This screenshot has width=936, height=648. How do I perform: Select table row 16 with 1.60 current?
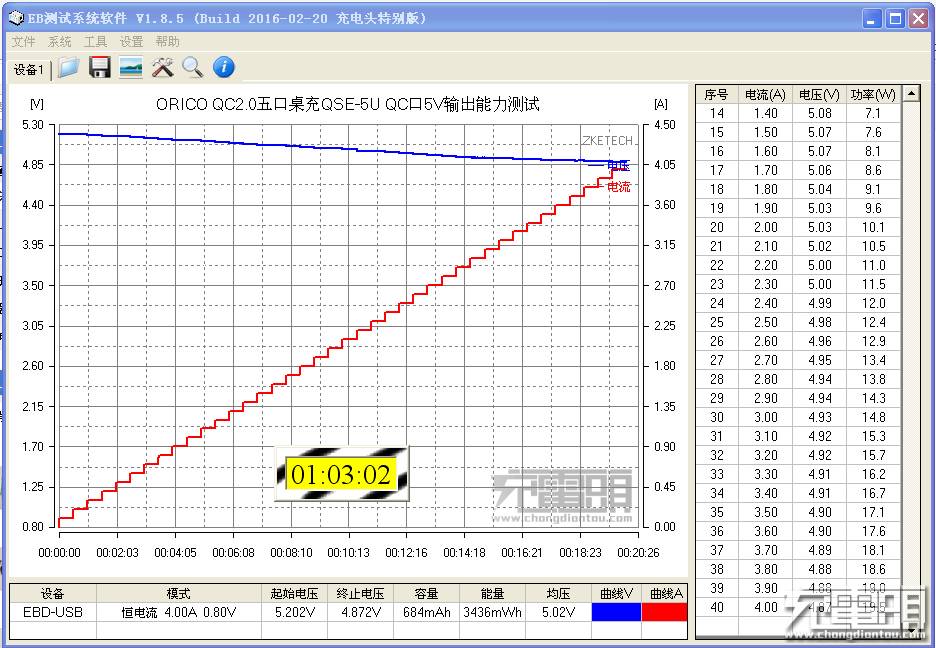(799, 152)
